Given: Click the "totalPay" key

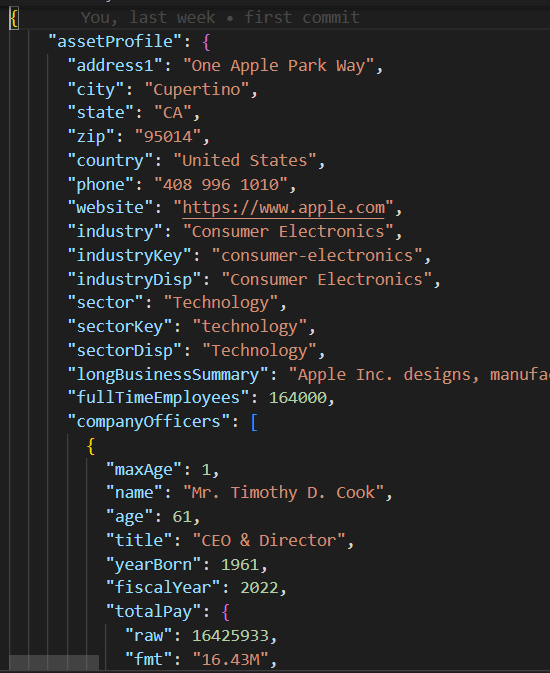Looking at the screenshot, I should 153,612.
